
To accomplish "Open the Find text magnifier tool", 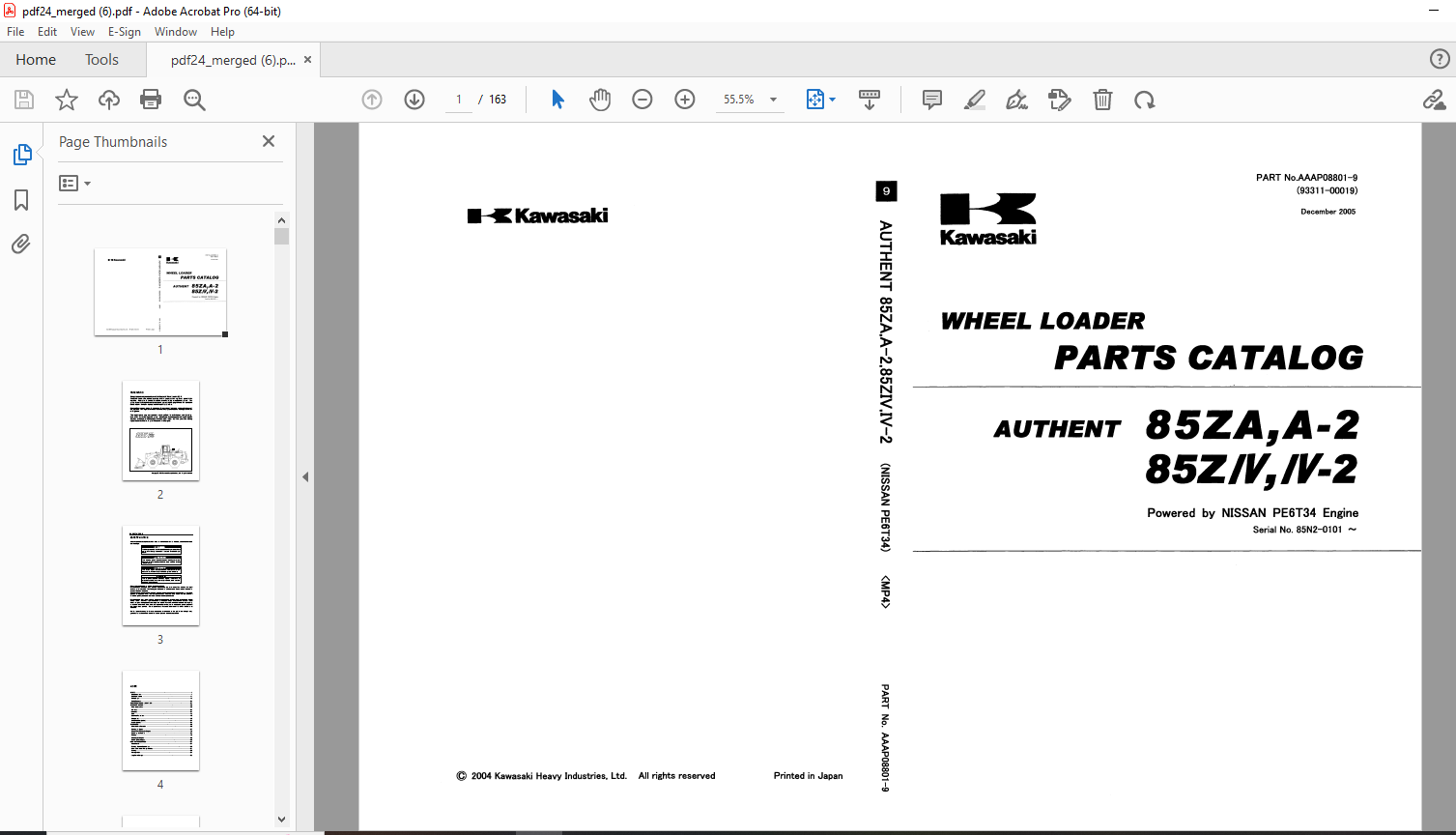I will coord(194,100).
